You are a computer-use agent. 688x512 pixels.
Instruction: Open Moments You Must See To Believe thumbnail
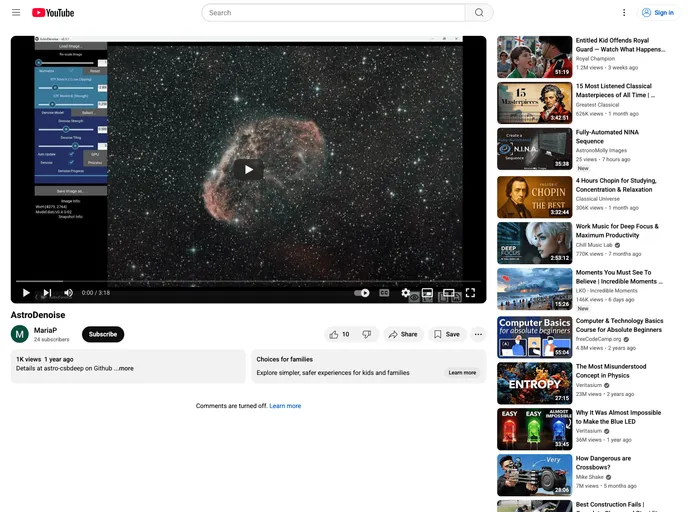click(x=534, y=289)
